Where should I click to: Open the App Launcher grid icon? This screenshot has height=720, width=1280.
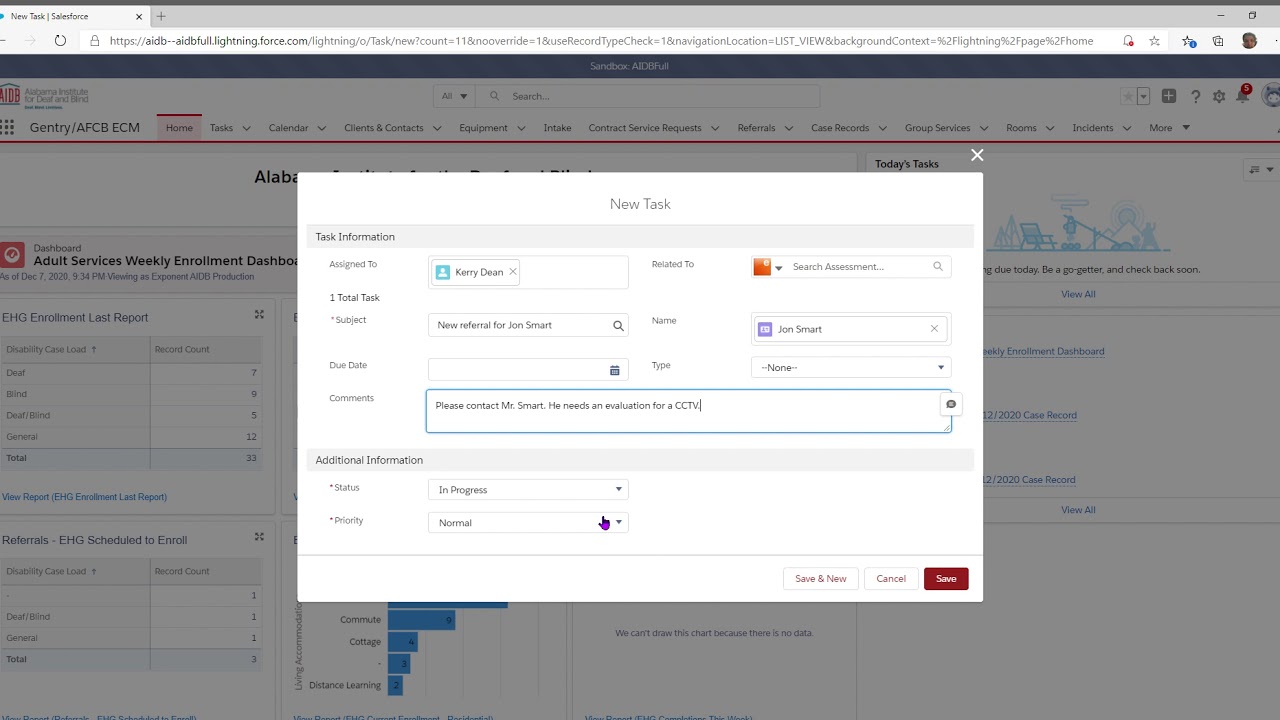click(8, 128)
